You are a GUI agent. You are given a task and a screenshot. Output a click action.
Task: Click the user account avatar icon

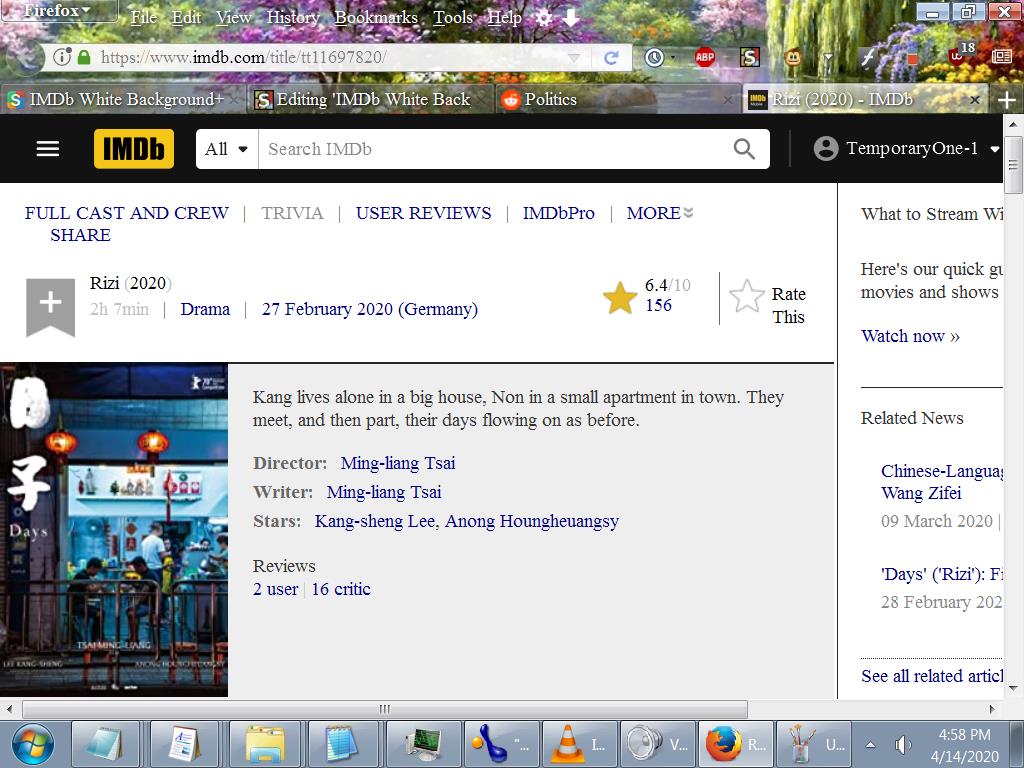825,149
